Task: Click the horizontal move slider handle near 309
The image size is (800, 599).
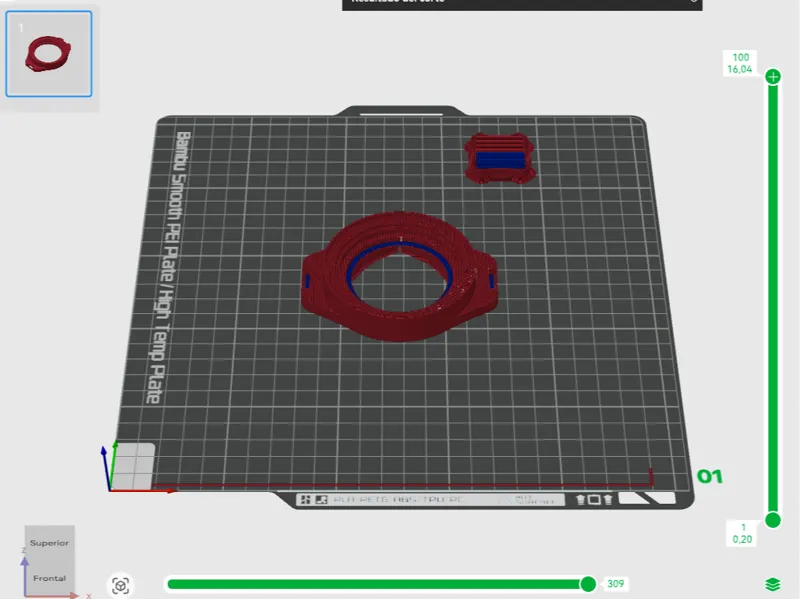Action: click(588, 584)
